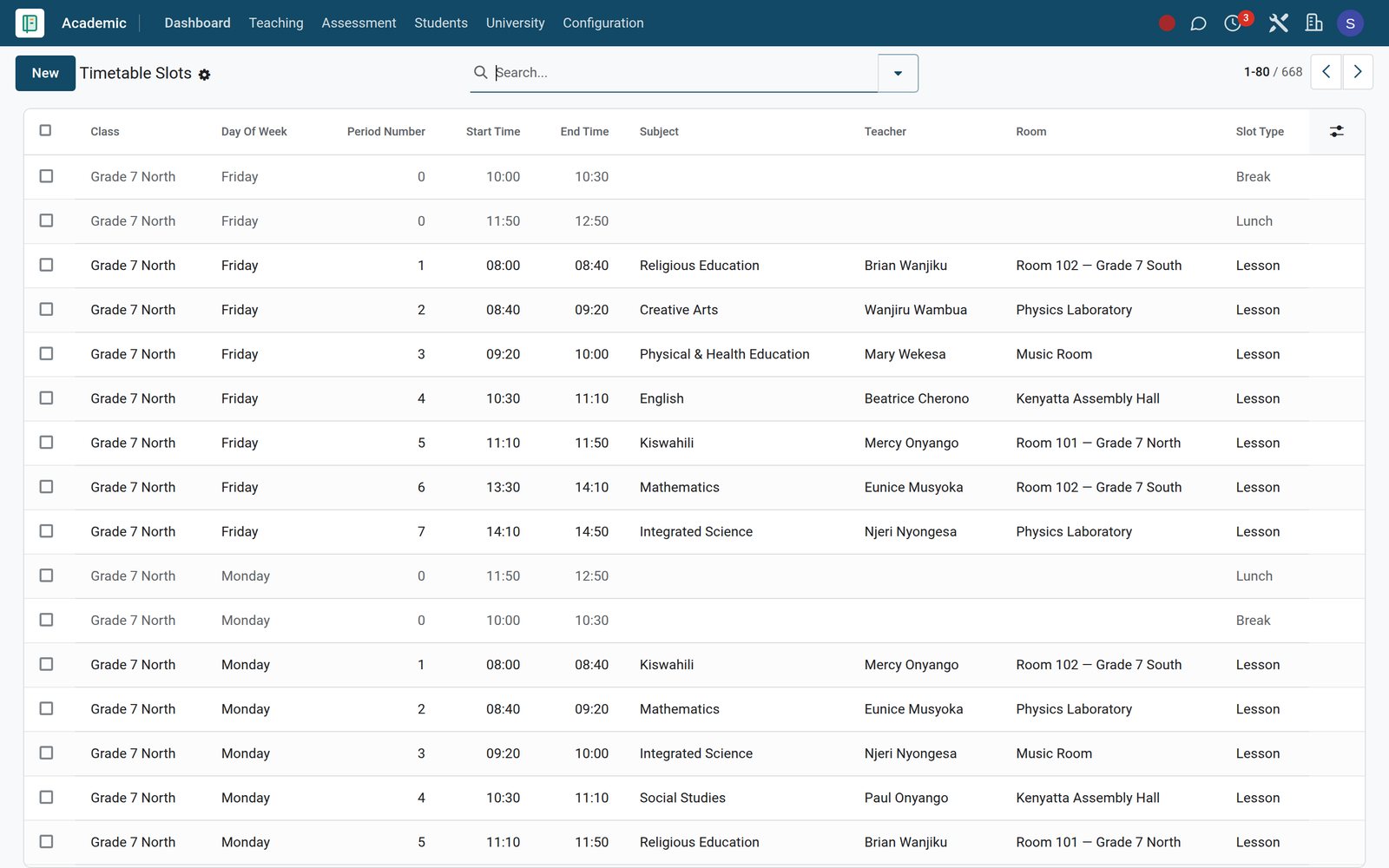Open the Students menu

pos(441,23)
